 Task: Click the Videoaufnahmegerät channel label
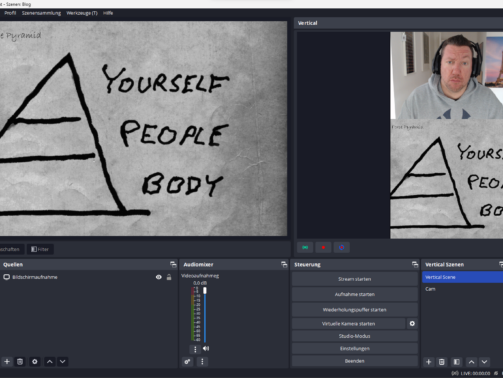200,276
